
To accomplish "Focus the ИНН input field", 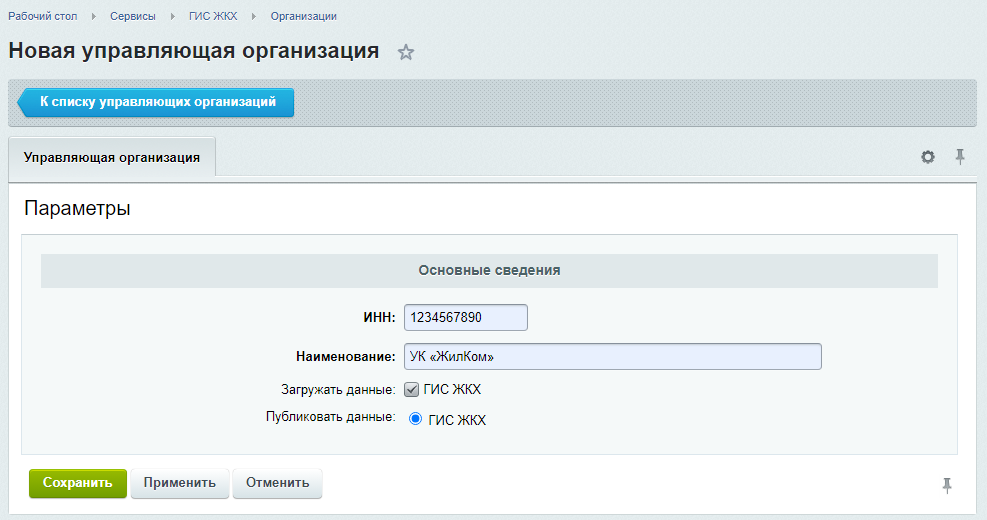I will [465, 317].
